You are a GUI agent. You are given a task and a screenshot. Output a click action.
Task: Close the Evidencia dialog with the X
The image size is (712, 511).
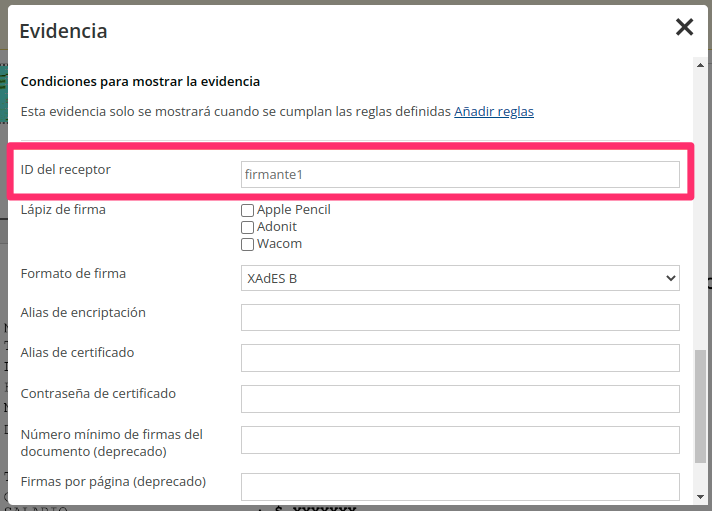pyautogui.click(x=684, y=28)
